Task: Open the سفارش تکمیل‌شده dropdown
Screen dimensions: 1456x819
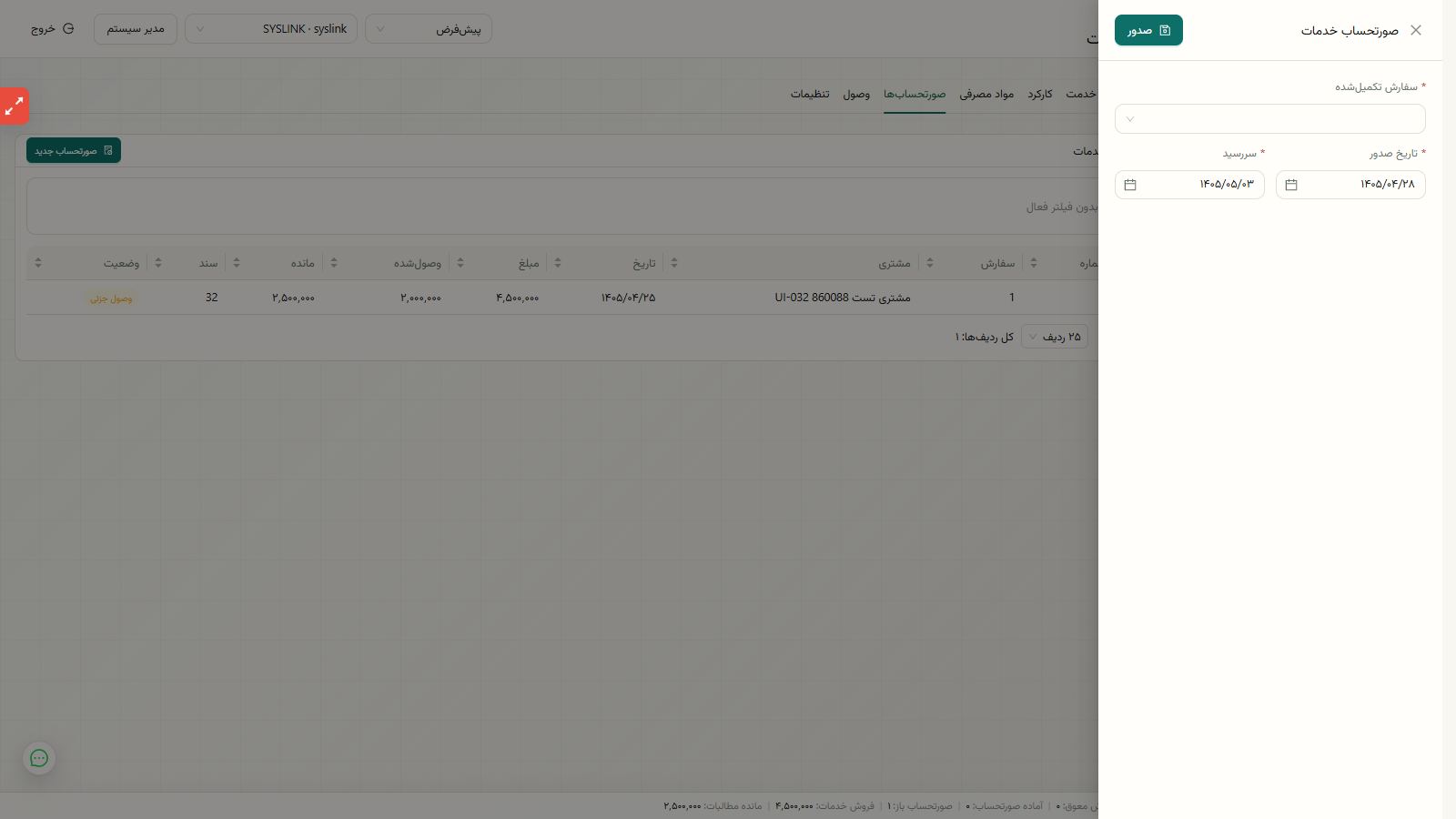Action: (x=1269, y=119)
